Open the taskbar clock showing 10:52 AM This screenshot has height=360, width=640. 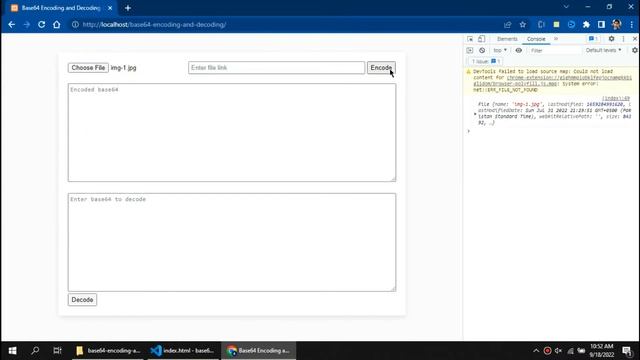(x=602, y=351)
